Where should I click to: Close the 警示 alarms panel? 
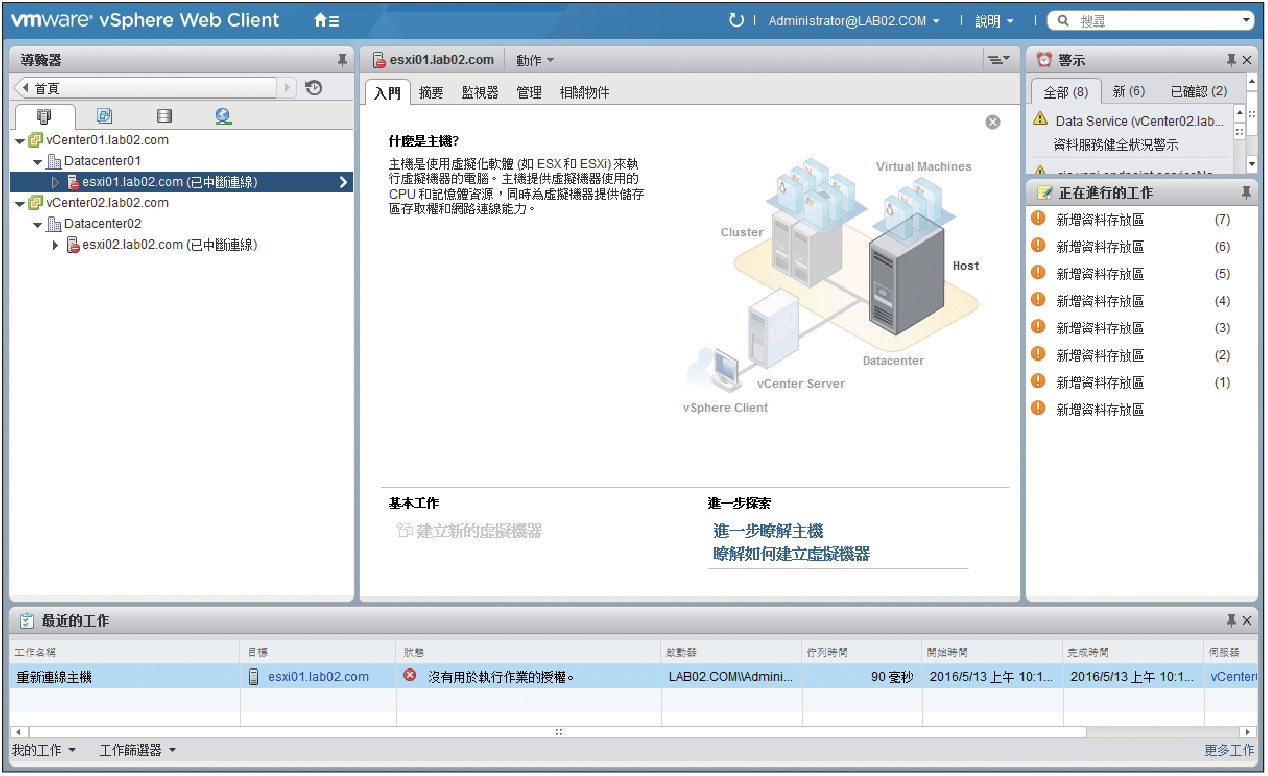[x=1247, y=60]
